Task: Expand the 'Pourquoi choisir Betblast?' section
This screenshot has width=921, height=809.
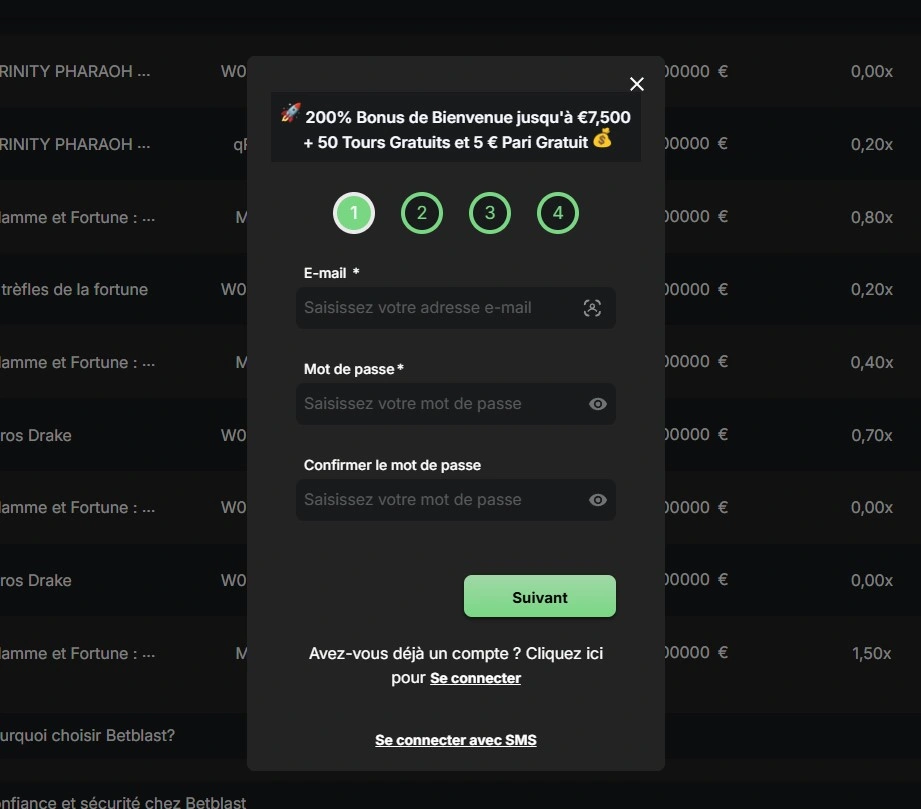Action: 88,736
